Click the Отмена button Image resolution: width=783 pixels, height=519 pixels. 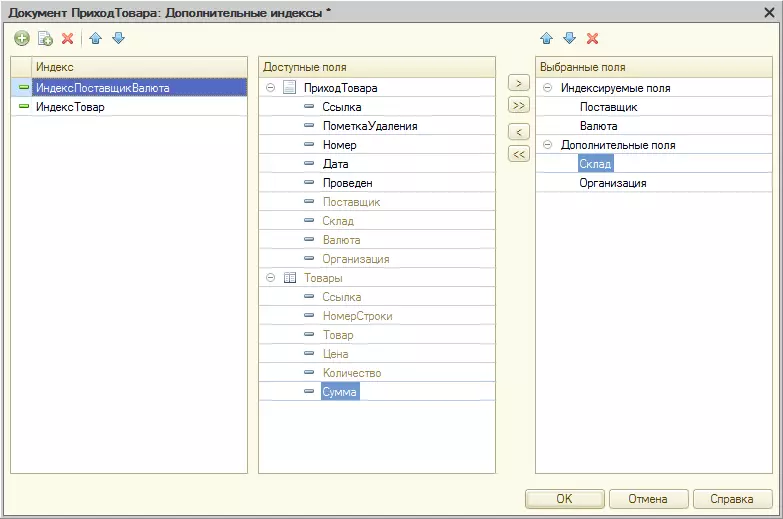click(647, 498)
